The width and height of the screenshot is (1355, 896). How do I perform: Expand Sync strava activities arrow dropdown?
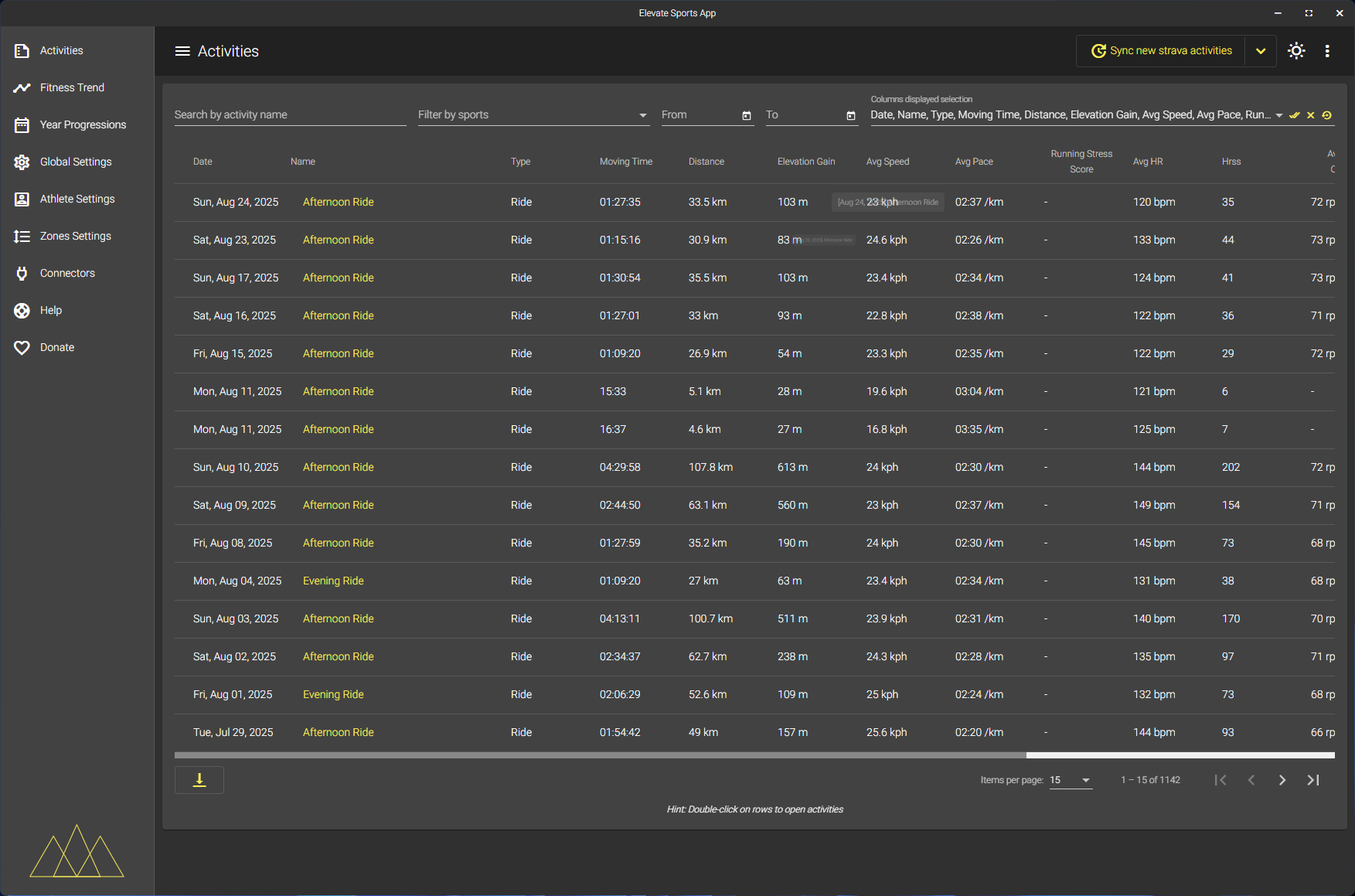[1261, 51]
